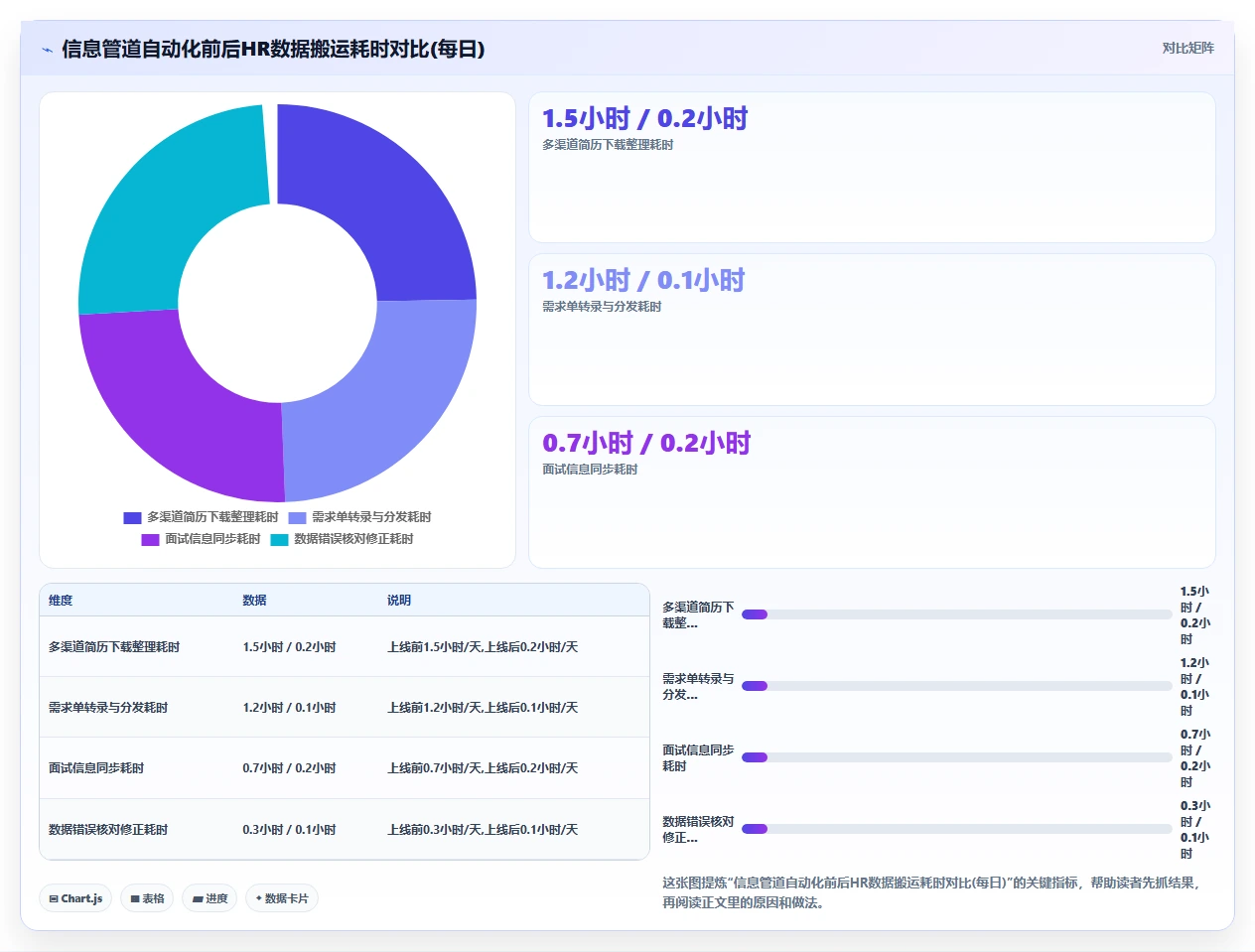The image size is (1255, 952).
Task: Toggle the 面试信息同步耗时 legend item
Action: coord(201,539)
